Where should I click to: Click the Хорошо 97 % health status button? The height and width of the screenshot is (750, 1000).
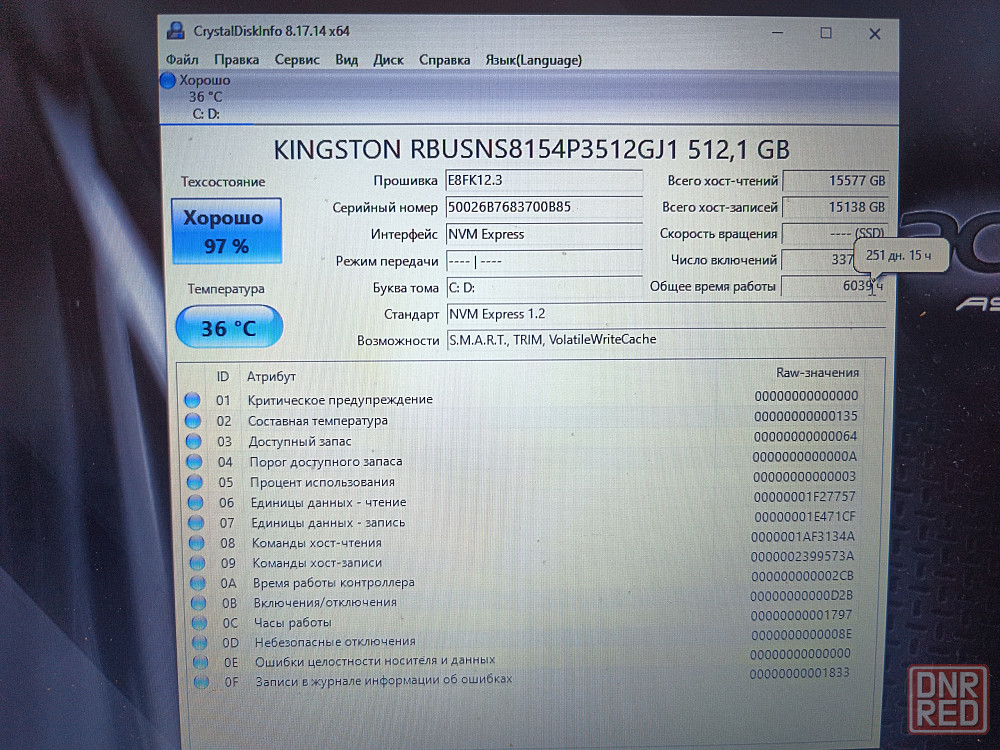tap(226, 231)
